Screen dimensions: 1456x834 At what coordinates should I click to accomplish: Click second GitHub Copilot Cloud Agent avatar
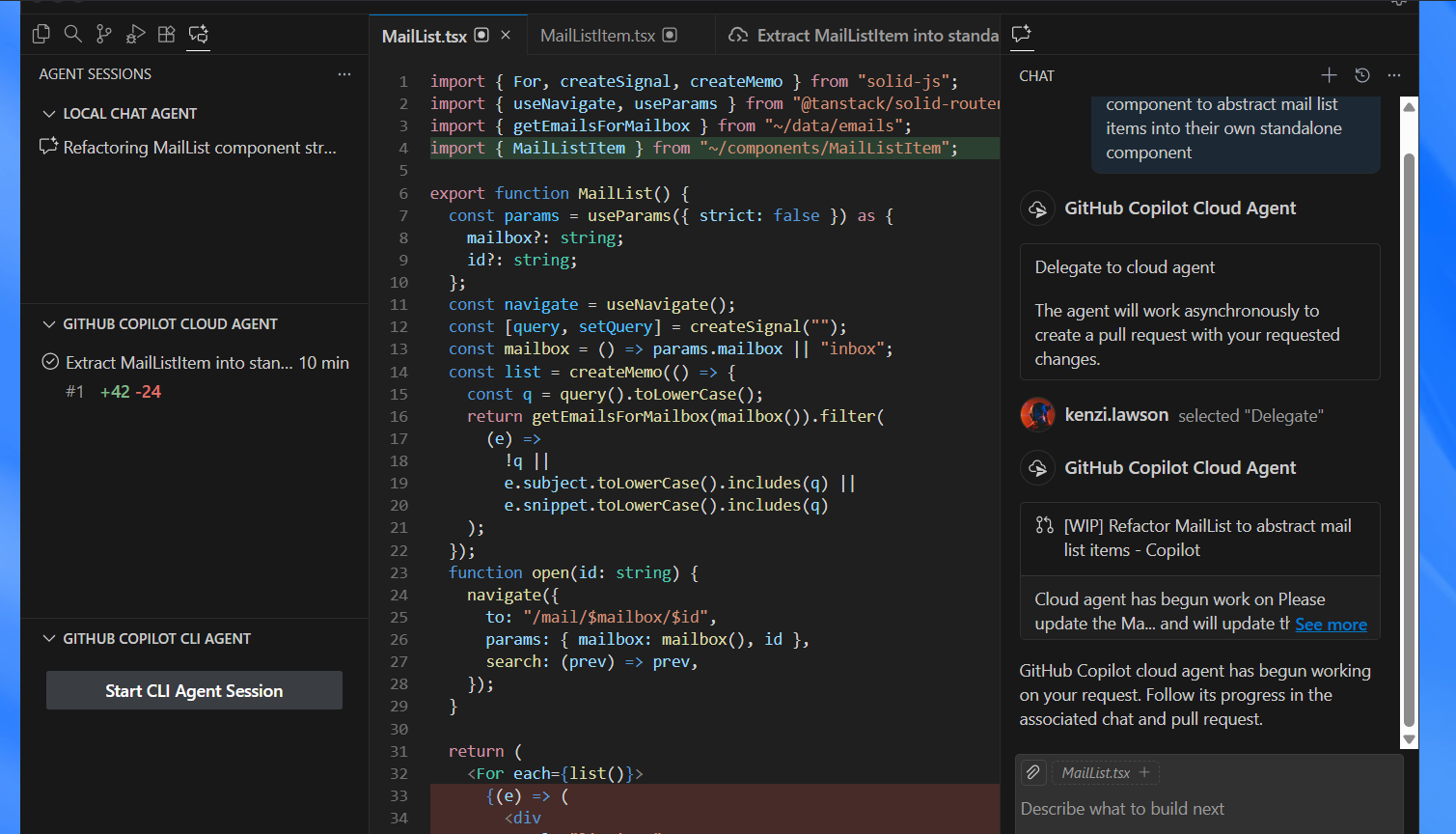tap(1037, 468)
